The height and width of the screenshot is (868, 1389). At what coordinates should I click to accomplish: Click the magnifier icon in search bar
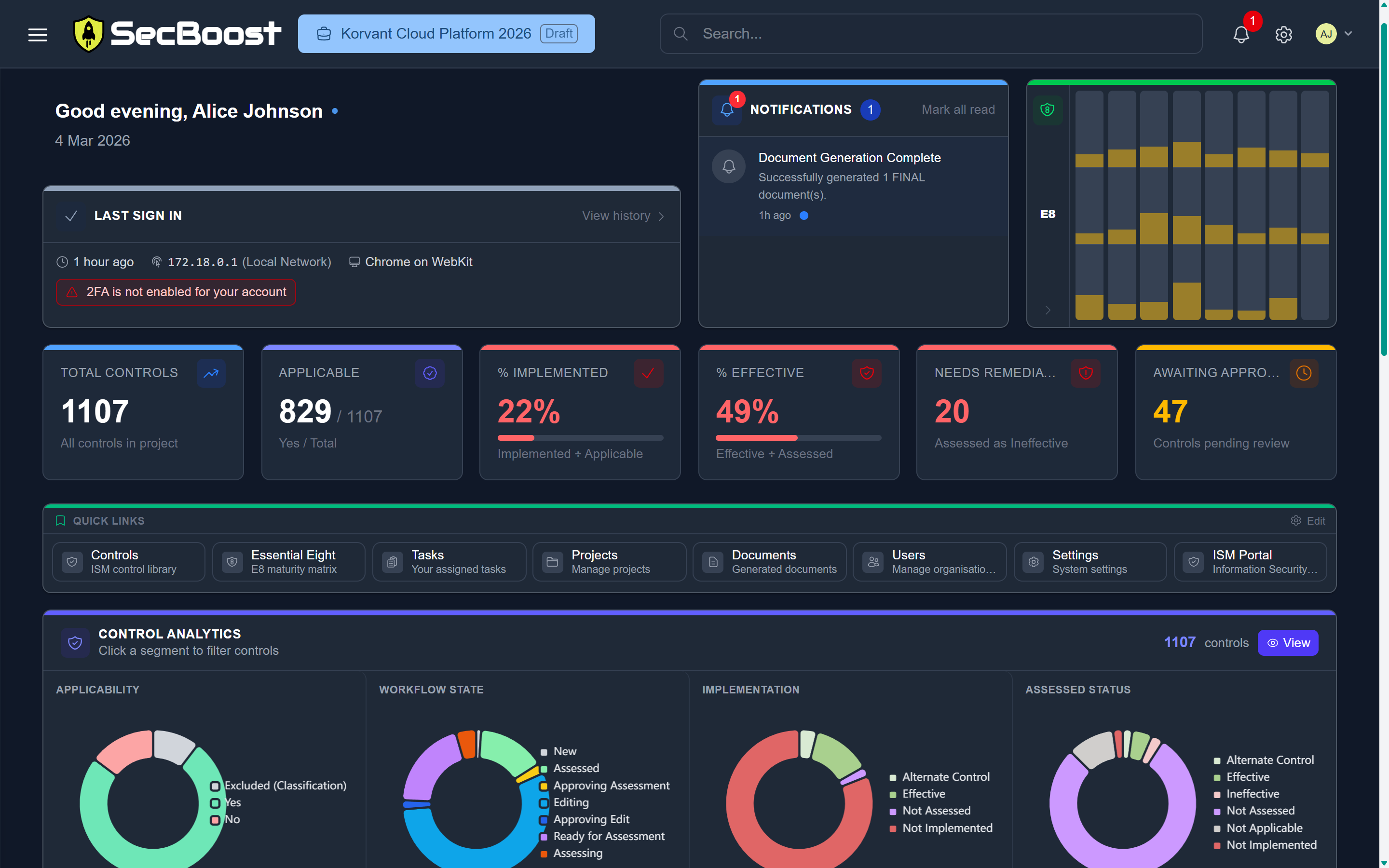pyautogui.click(x=681, y=34)
